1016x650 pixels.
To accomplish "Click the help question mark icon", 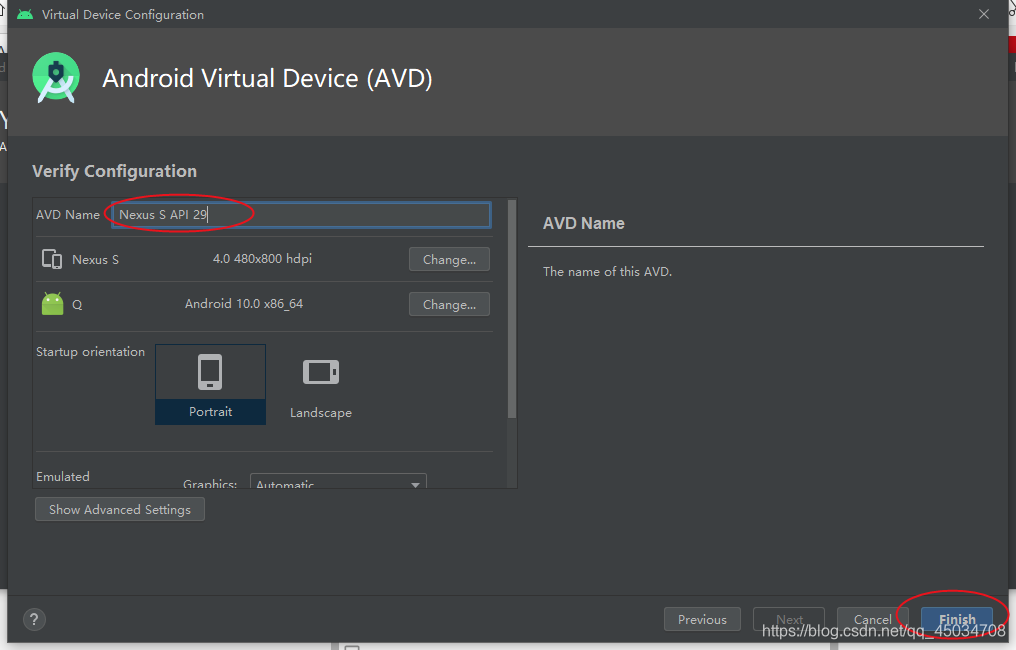I will 34,619.
